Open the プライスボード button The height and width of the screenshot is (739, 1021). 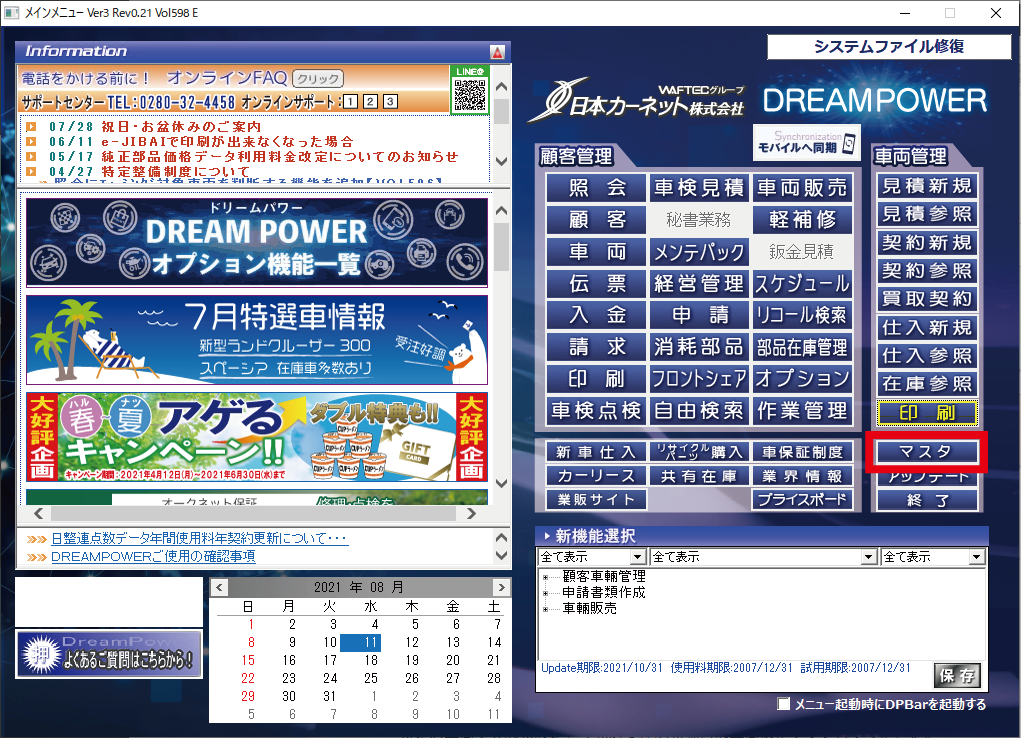pyautogui.click(x=802, y=499)
